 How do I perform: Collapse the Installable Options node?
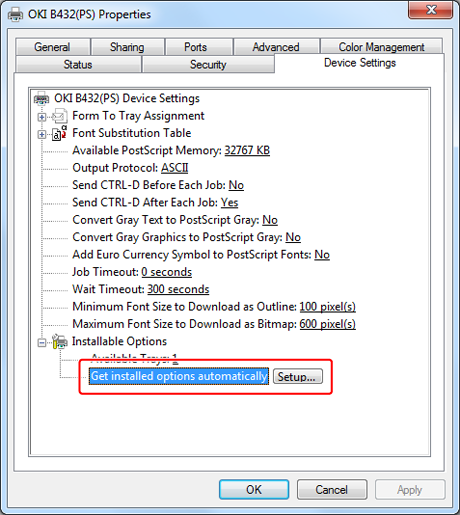(42, 342)
